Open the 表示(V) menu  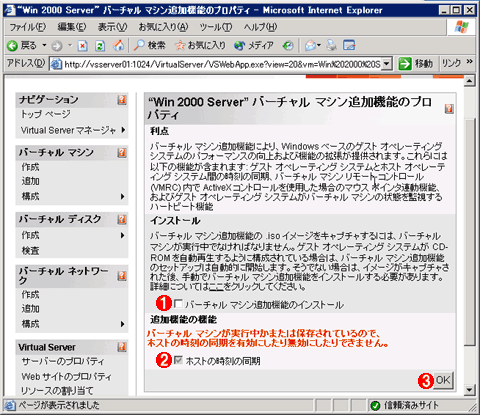pos(112,27)
